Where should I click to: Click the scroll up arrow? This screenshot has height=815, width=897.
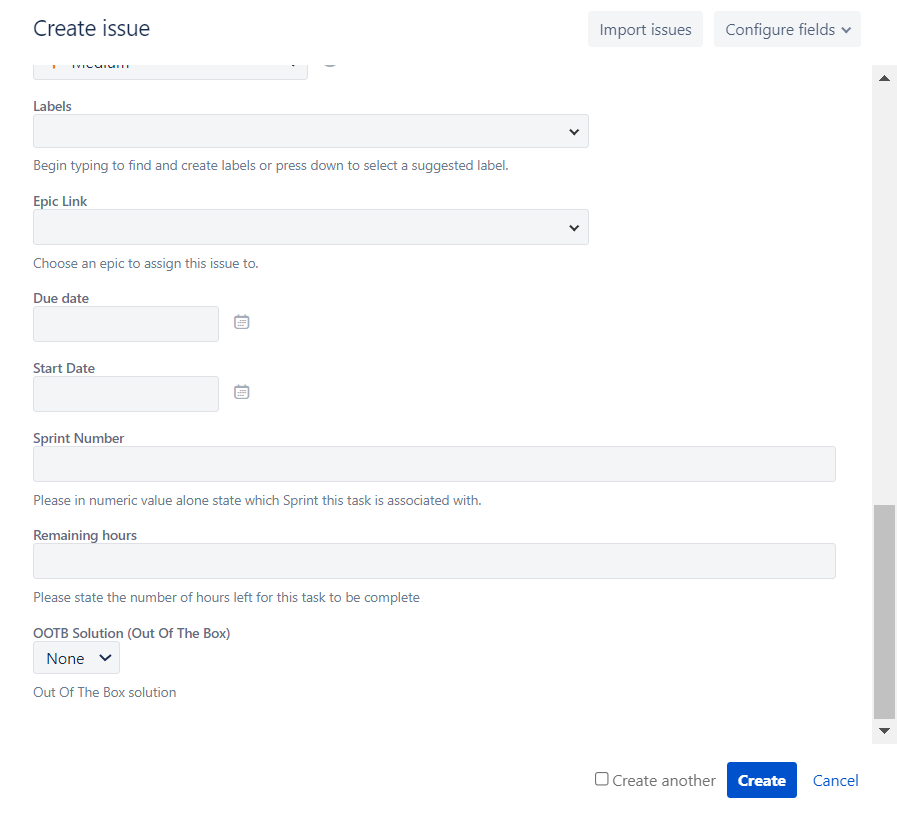point(884,78)
